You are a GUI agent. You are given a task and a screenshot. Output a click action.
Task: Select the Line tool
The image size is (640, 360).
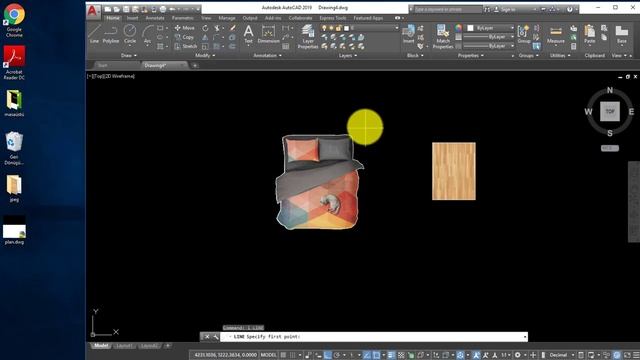pos(94,34)
